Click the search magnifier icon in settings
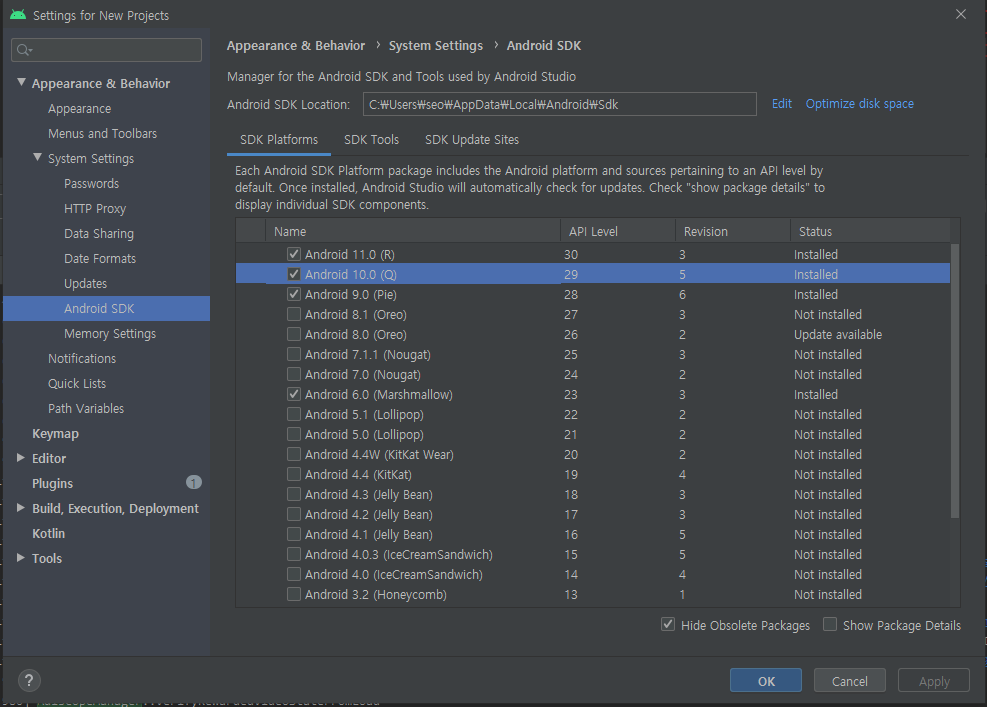The height and width of the screenshot is (707, 987). click(x=24, y=50)
